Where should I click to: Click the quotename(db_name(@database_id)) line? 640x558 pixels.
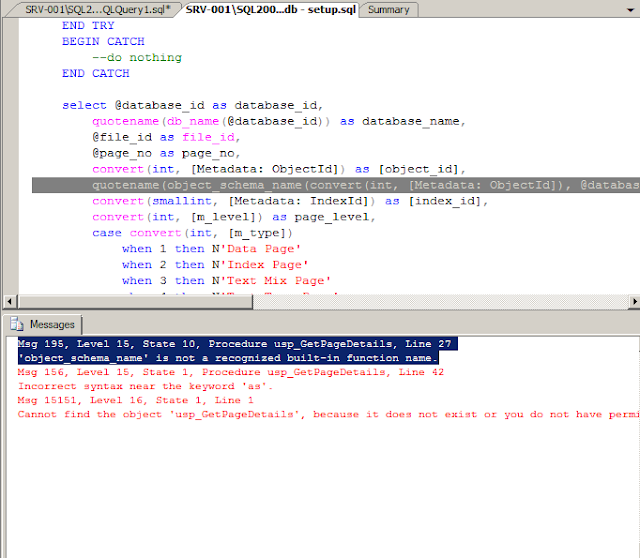coord(279,121)
